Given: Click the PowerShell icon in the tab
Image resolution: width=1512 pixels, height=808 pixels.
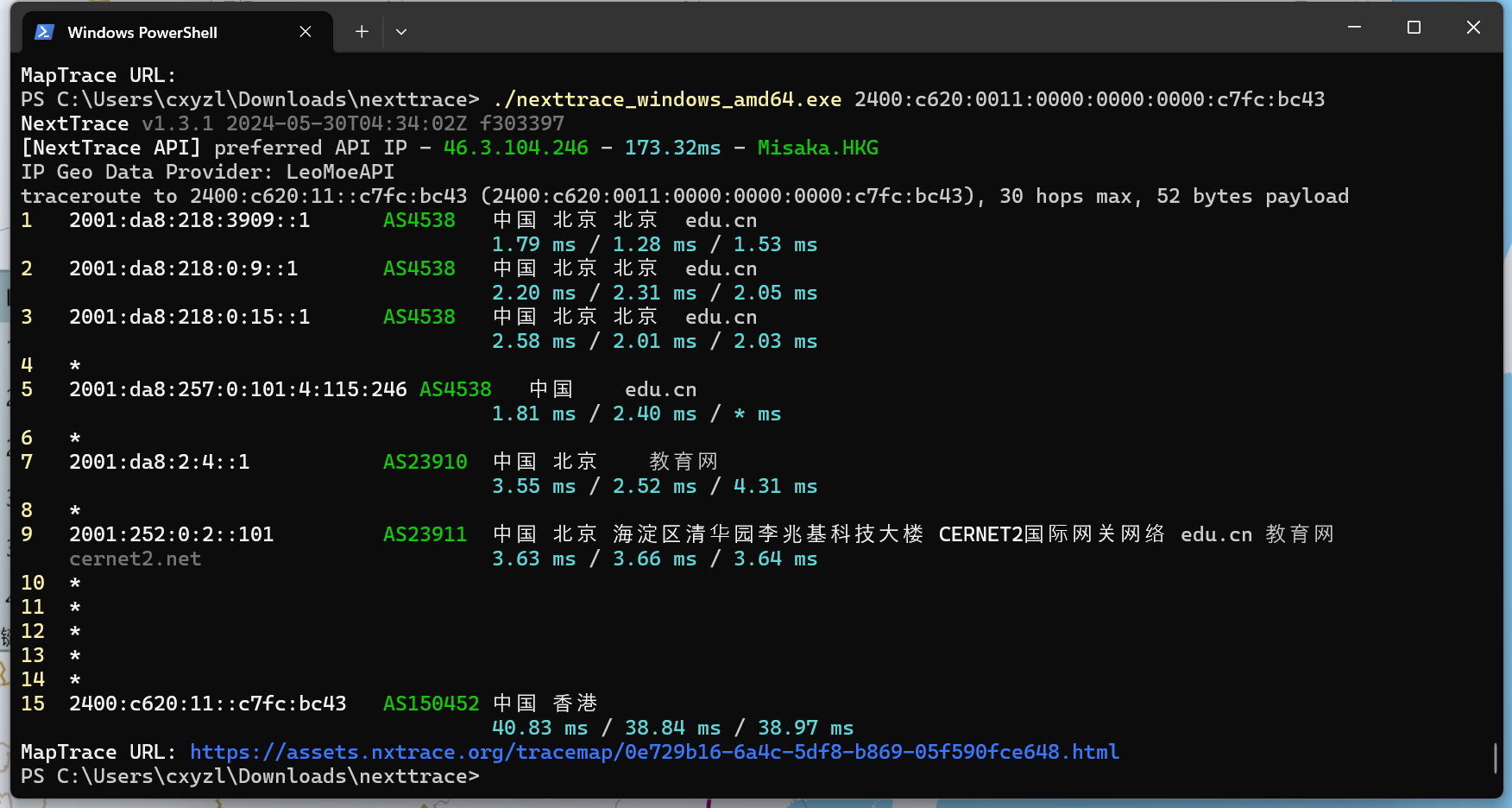Looking at the screenshot, I should (44, 32).
